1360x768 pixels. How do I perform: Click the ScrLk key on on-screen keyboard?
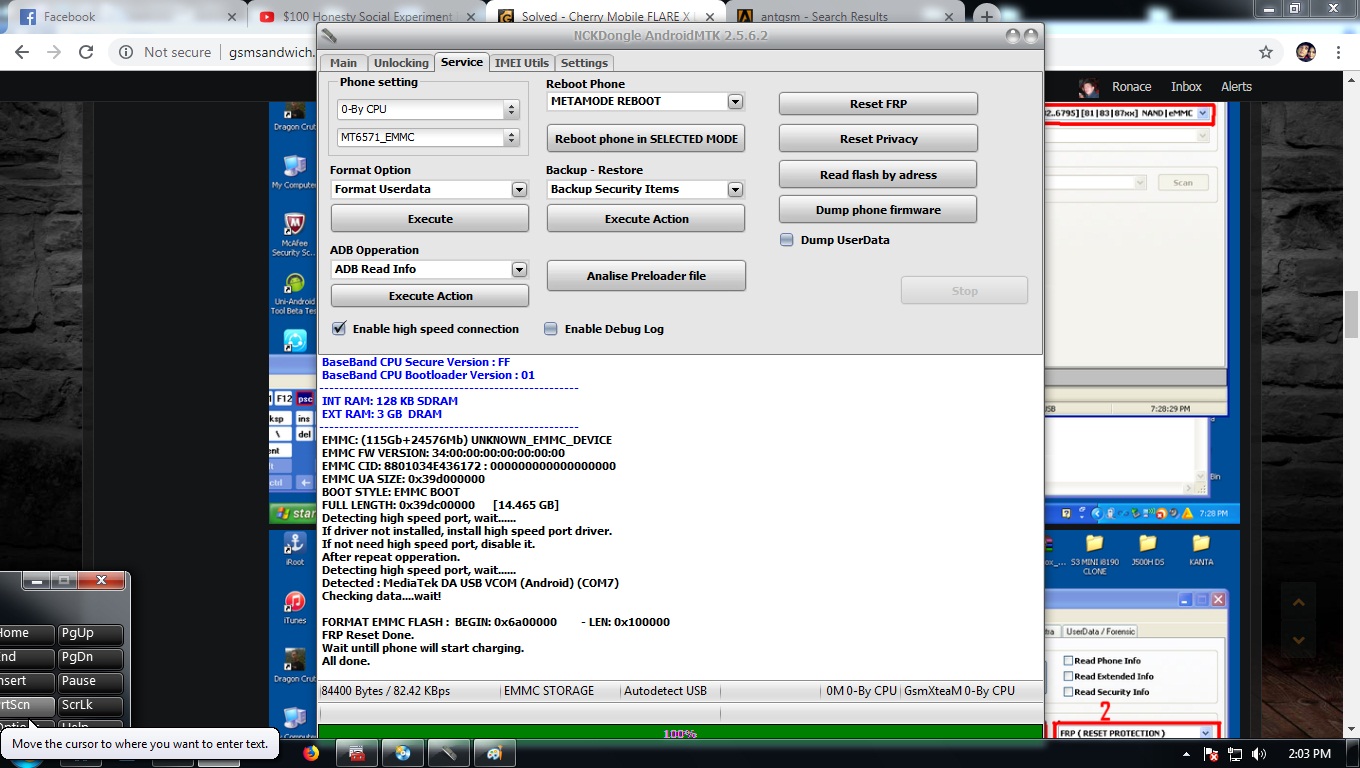(89, 705)
